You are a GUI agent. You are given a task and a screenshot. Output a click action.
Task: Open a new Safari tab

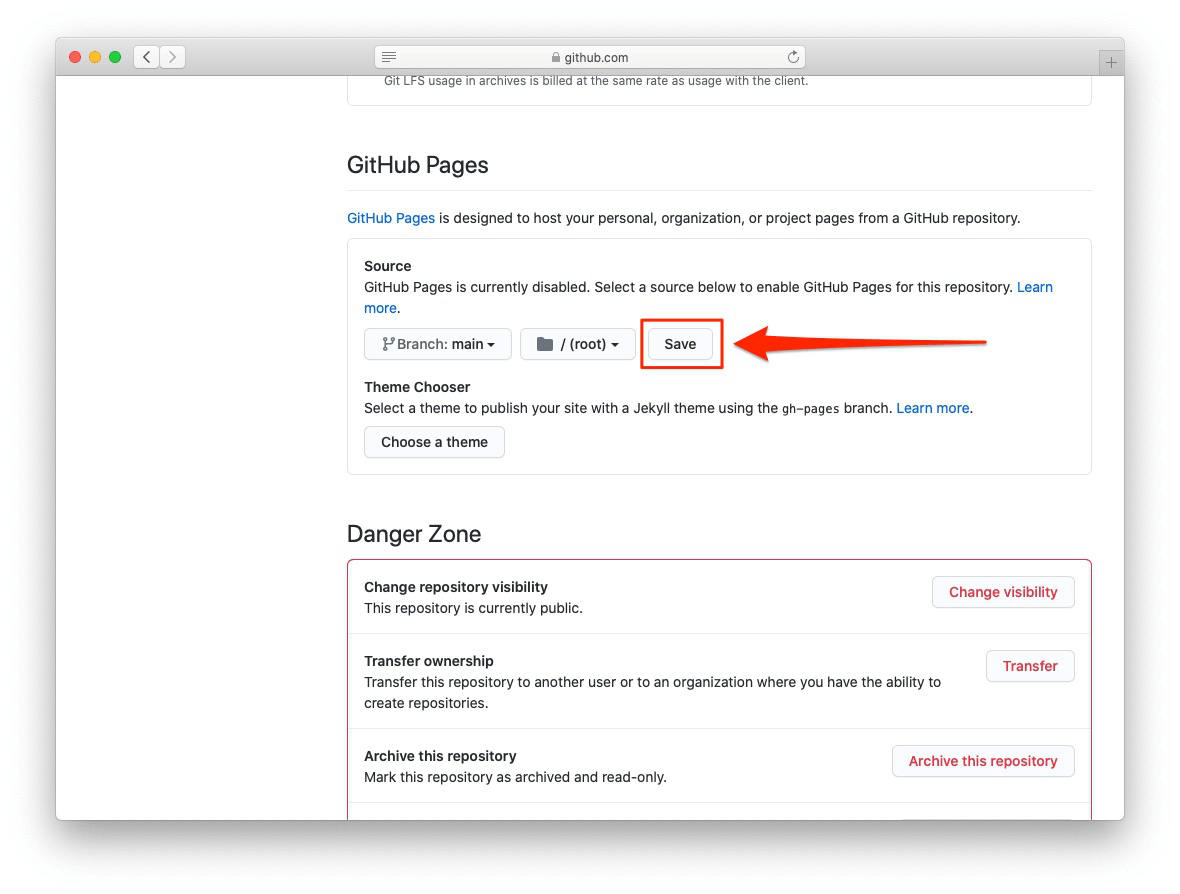click(1112, 62)
